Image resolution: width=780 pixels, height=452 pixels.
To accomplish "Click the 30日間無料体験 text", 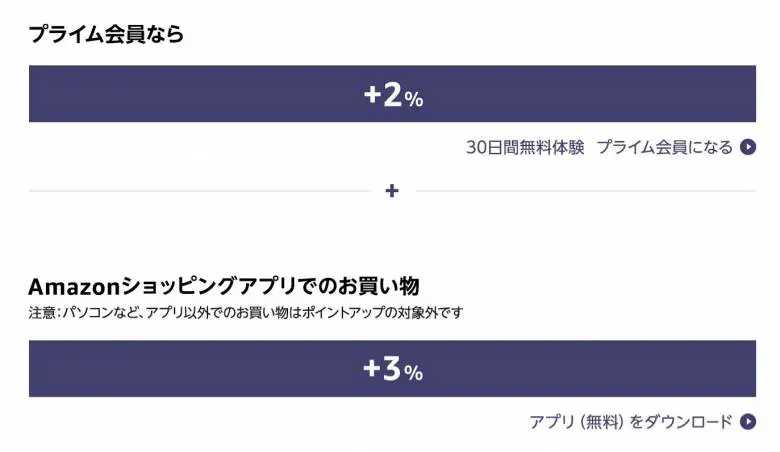I will click(525, 147).
